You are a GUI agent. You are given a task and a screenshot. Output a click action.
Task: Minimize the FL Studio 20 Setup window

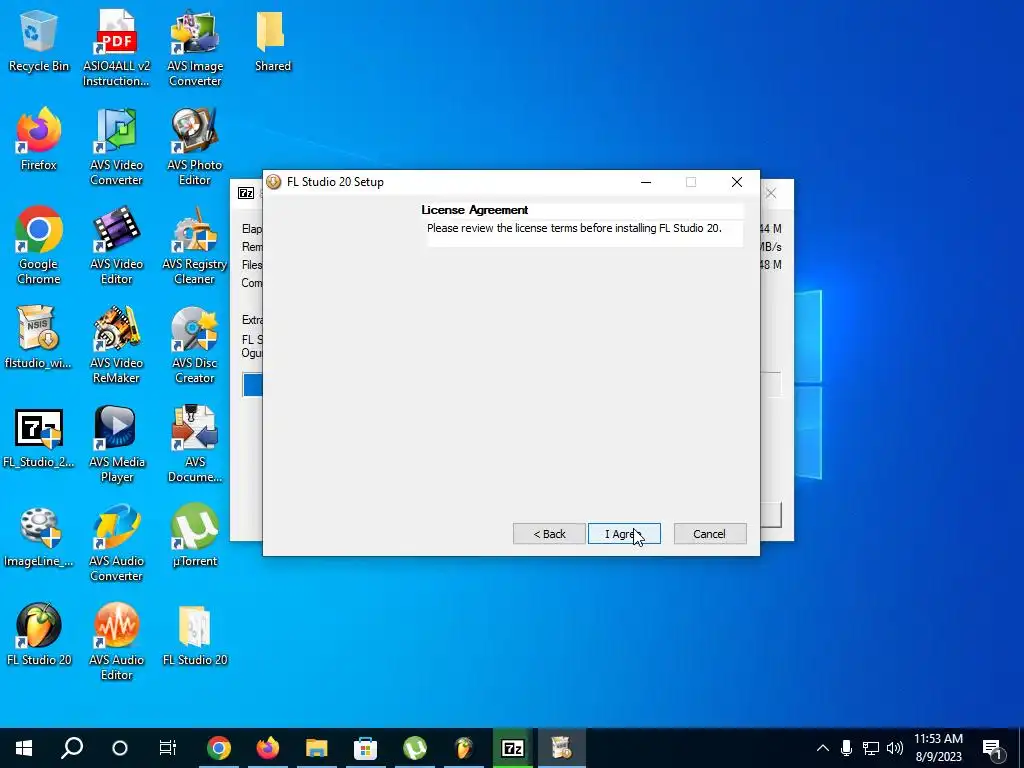646,182
